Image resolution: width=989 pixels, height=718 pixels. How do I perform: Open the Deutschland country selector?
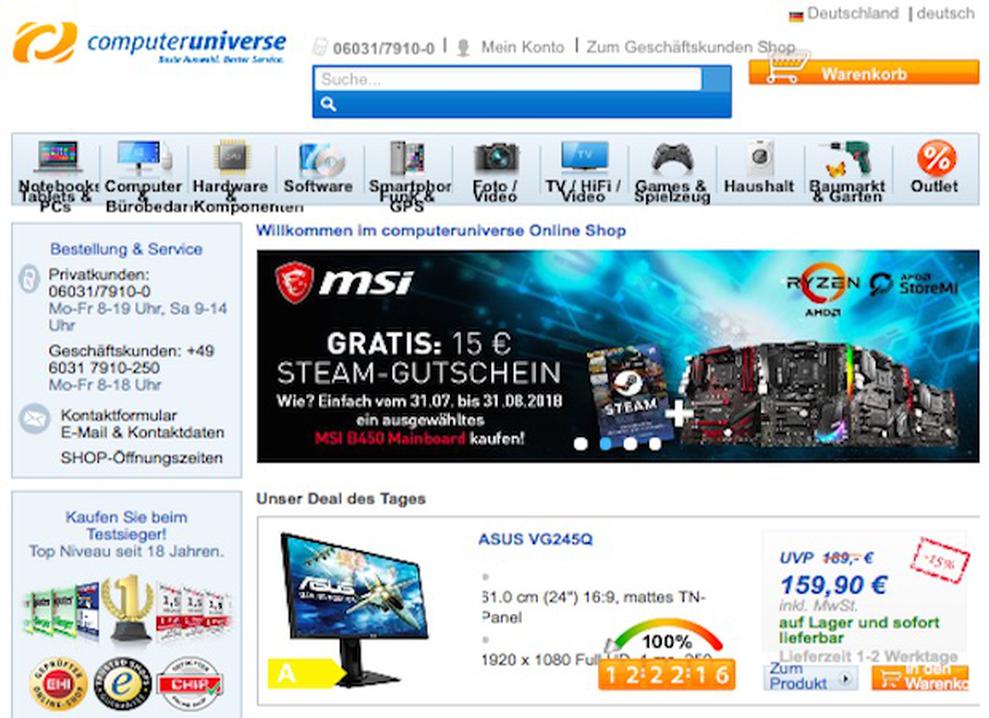(853, 14)
